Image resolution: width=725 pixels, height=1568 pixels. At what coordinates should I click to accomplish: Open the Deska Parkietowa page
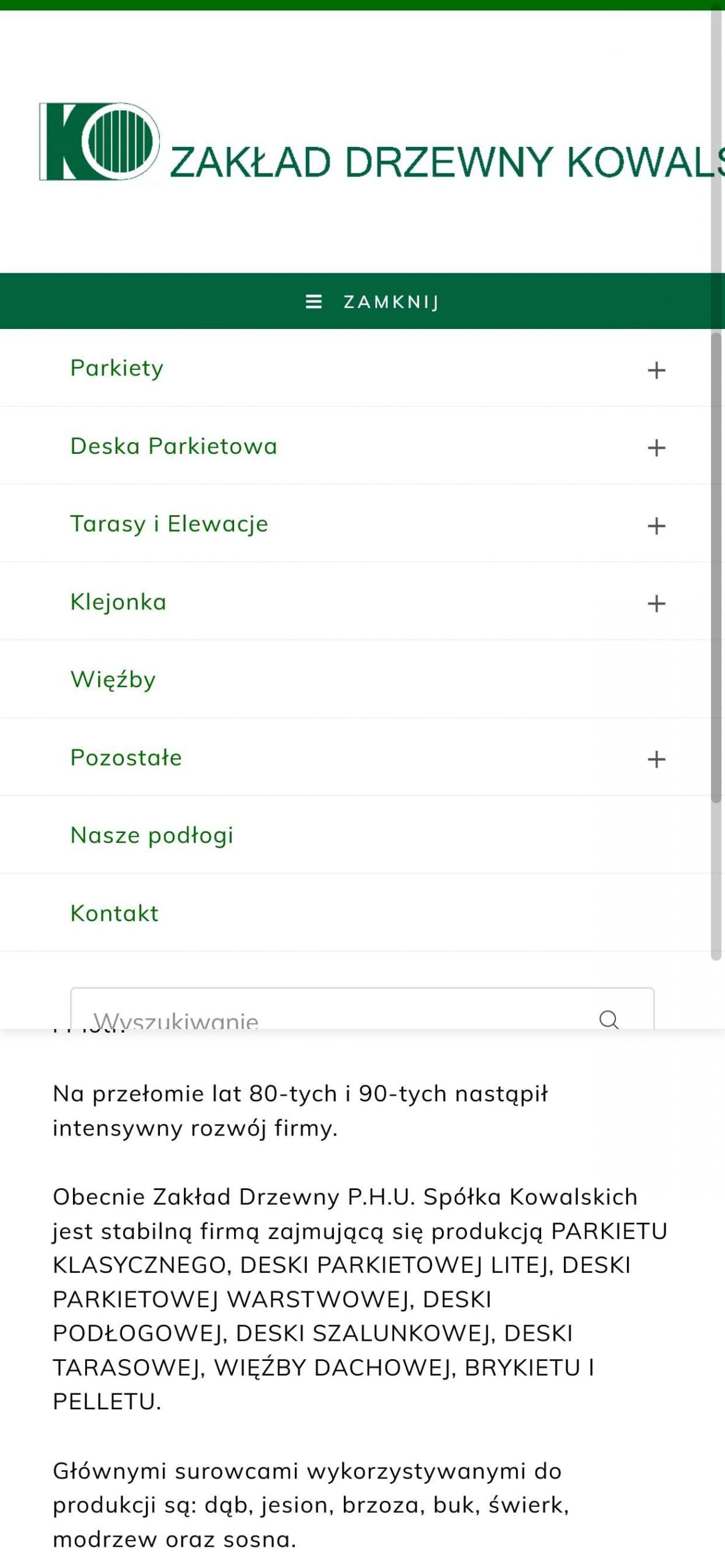tap(173, 446)
